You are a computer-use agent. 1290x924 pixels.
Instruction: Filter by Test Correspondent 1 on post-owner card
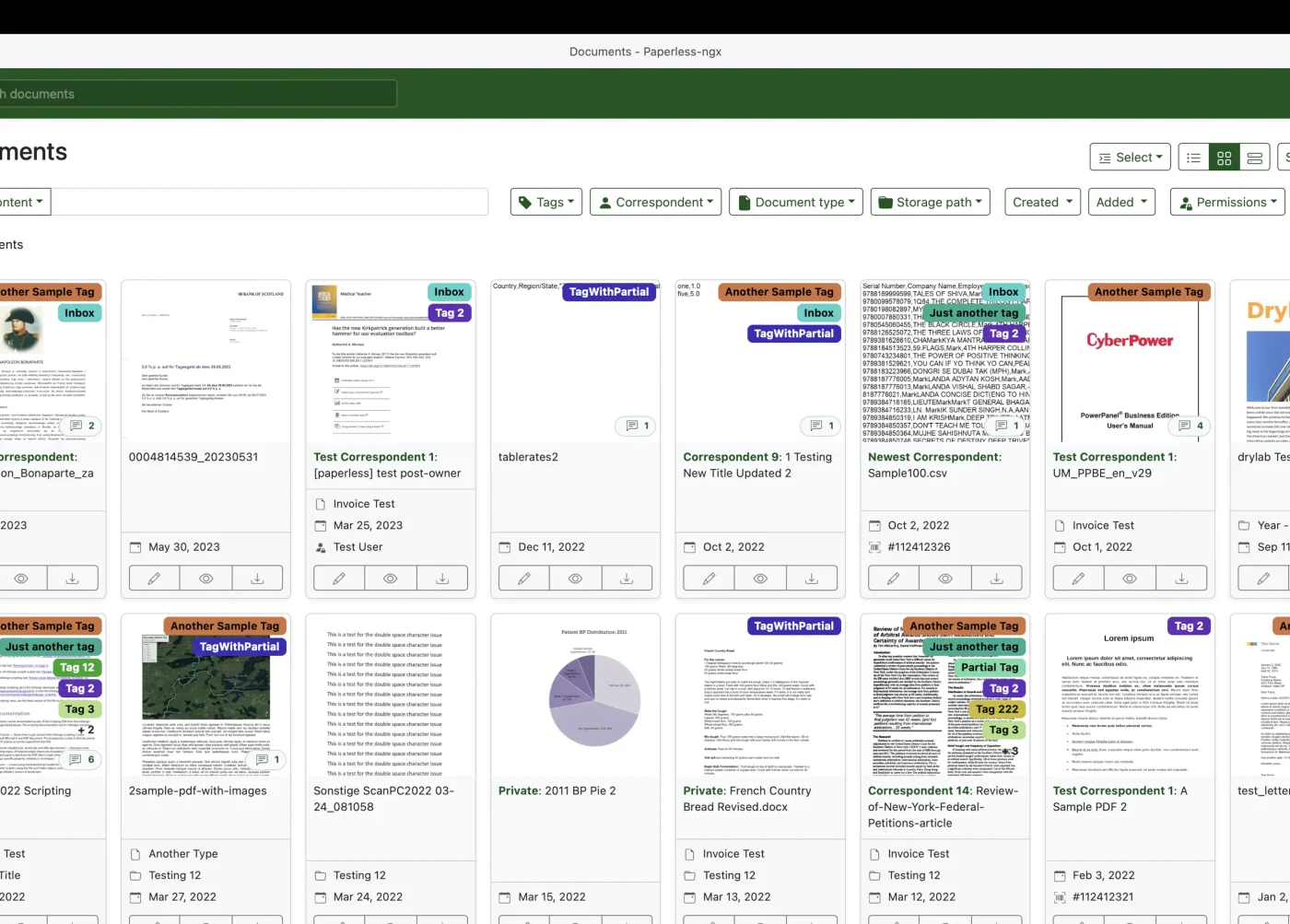tap(375, 457)
